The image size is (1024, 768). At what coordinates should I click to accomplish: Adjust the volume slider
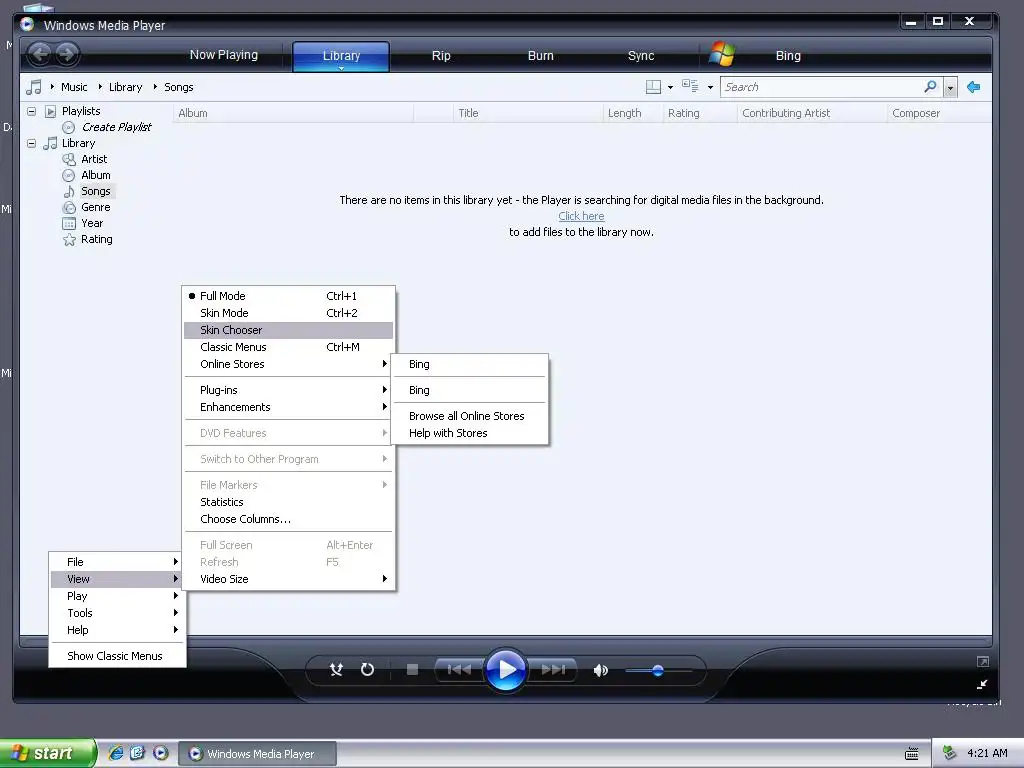pyautogui.click(x=658, y=671)
